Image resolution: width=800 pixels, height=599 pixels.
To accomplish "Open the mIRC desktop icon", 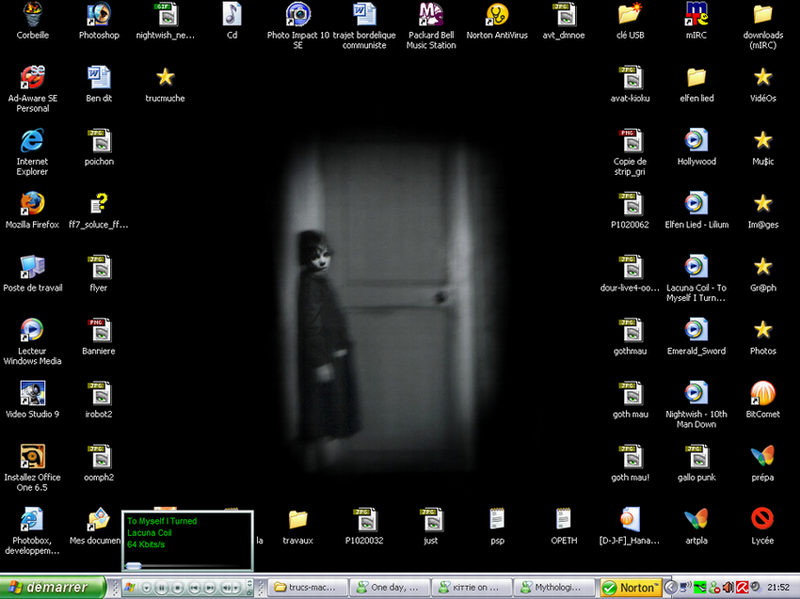I will [696, 14].
